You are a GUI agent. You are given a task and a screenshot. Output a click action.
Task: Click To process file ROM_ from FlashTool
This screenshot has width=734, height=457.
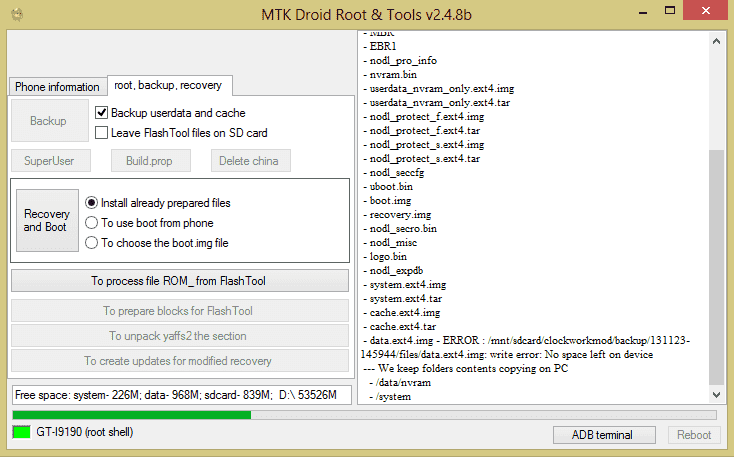[x=180, y=281]
